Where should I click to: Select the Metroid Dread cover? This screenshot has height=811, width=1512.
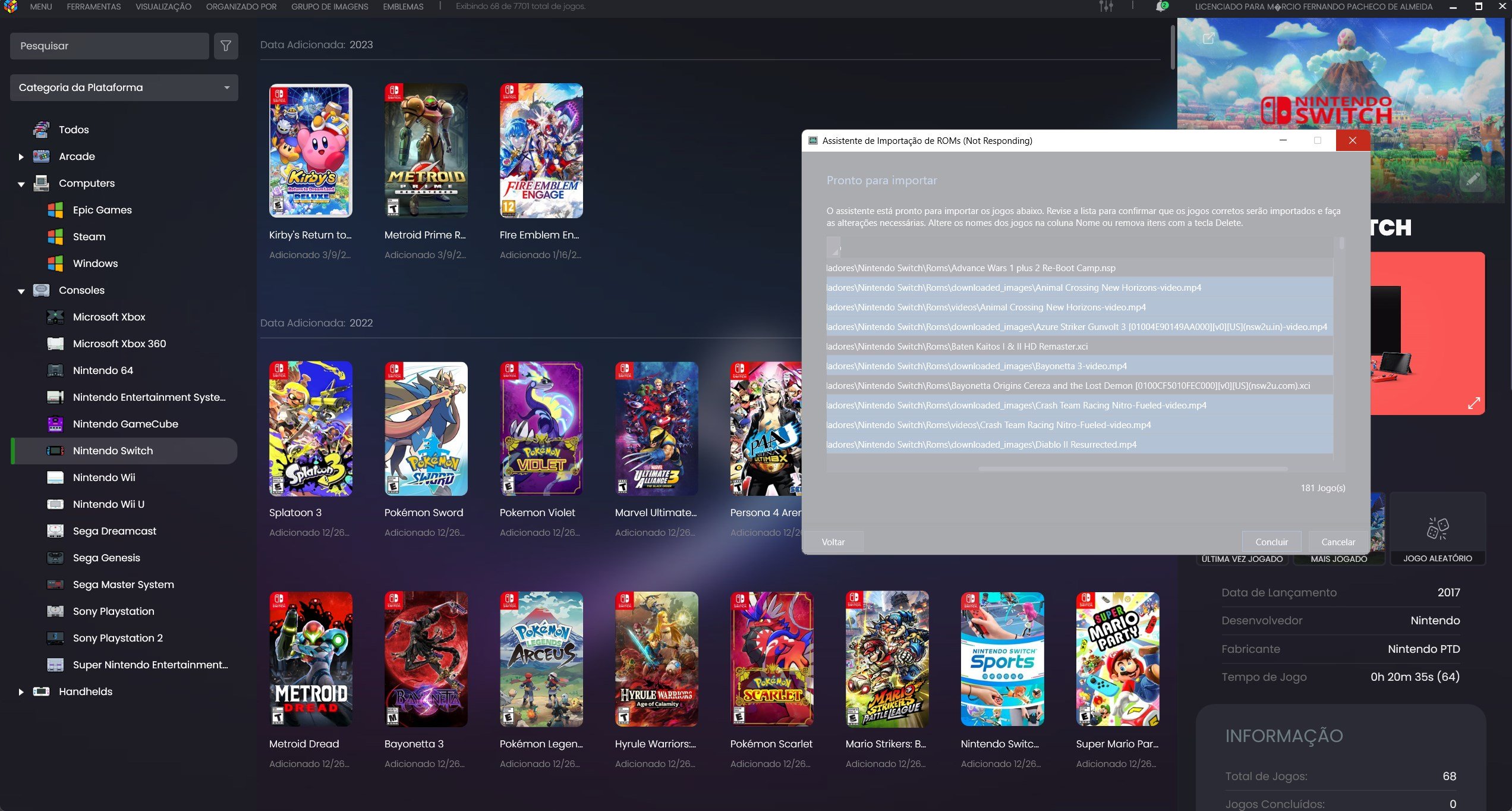click(x=310, y=659)
